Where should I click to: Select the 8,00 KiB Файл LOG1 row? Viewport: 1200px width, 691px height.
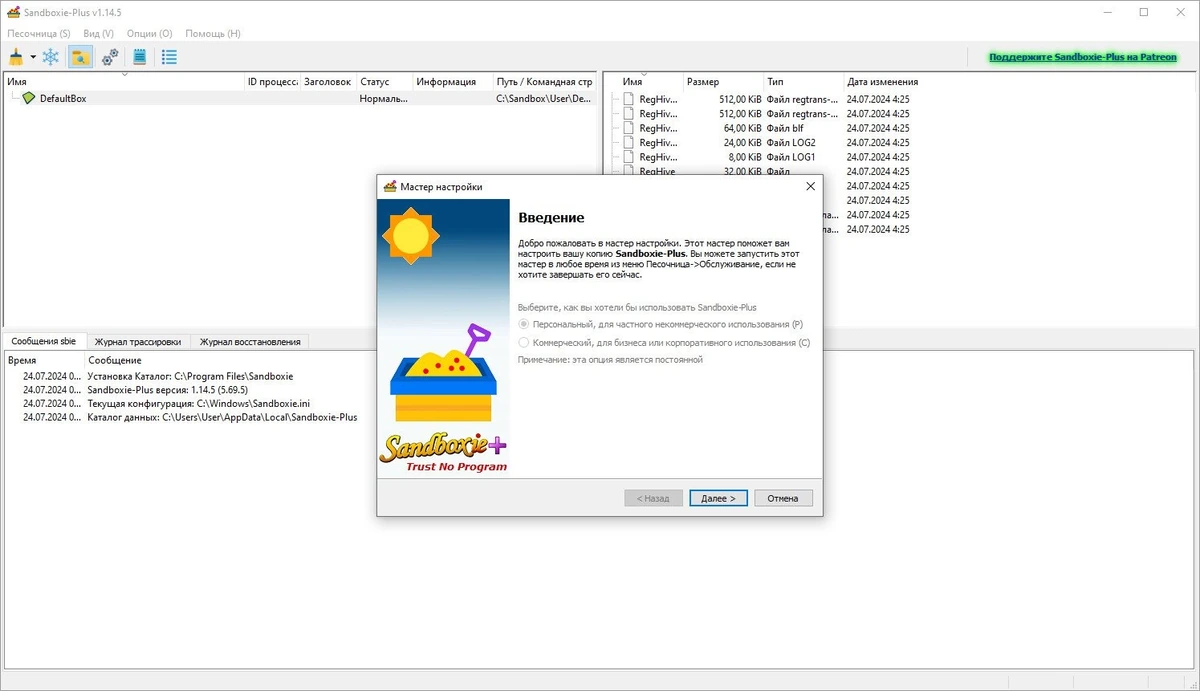tap(765, 157)
